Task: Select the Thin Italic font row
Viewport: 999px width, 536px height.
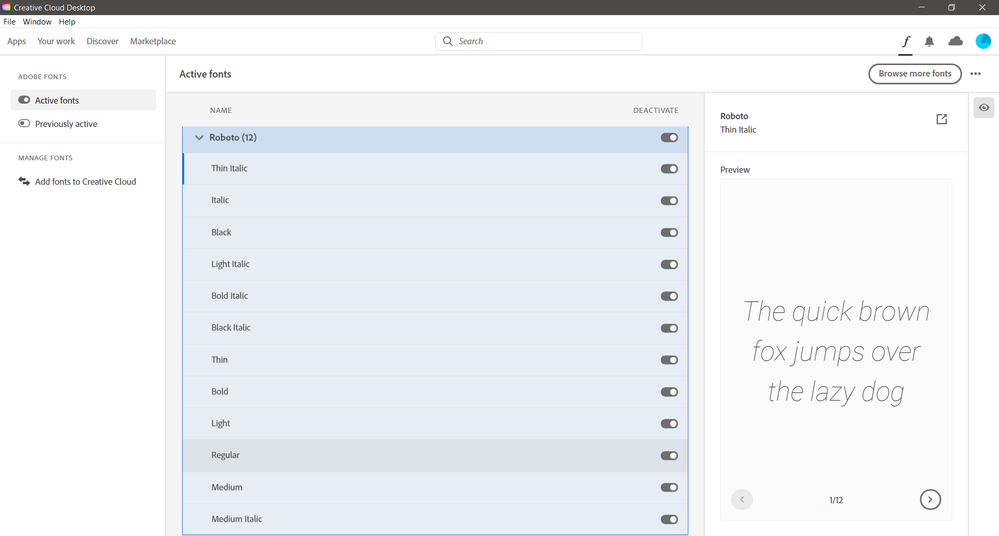Action: pyautogui.click(x=435, y=169)
